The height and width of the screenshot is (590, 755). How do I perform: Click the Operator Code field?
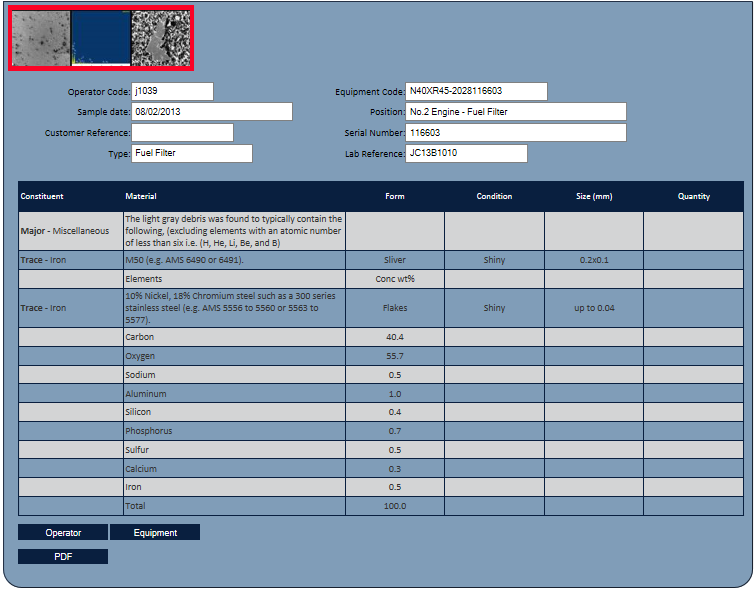(x=172, y=91)
